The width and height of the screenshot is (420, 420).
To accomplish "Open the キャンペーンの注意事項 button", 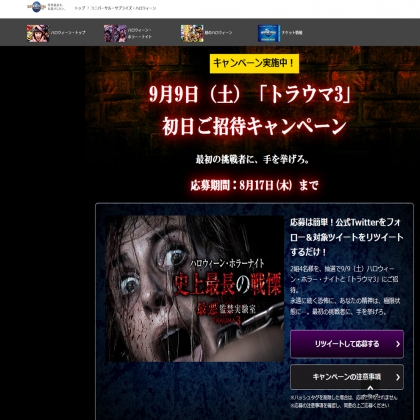I will coord(347,377).
